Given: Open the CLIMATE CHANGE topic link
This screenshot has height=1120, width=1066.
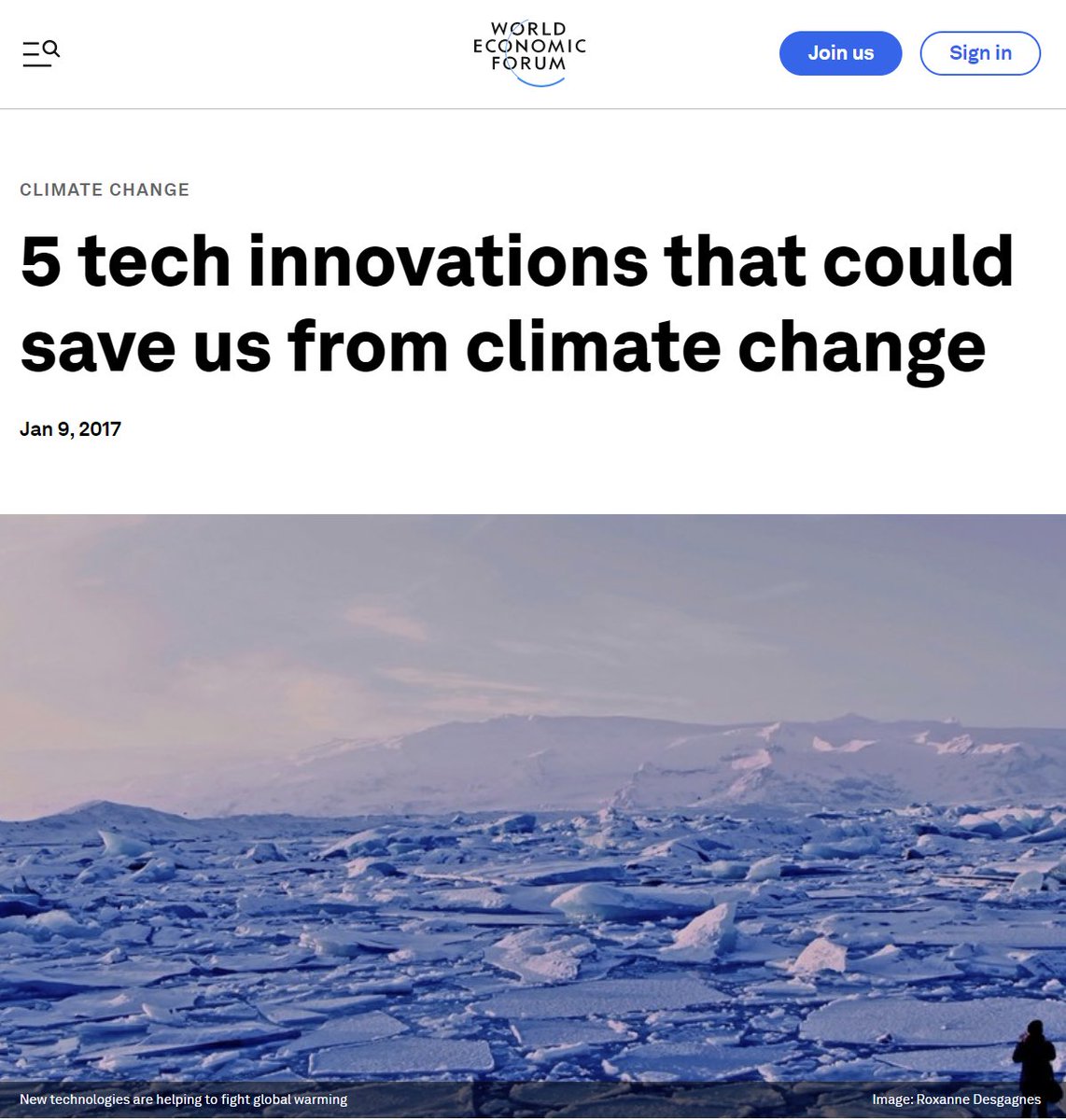Looking at the screenshot, I should [105, 189].
